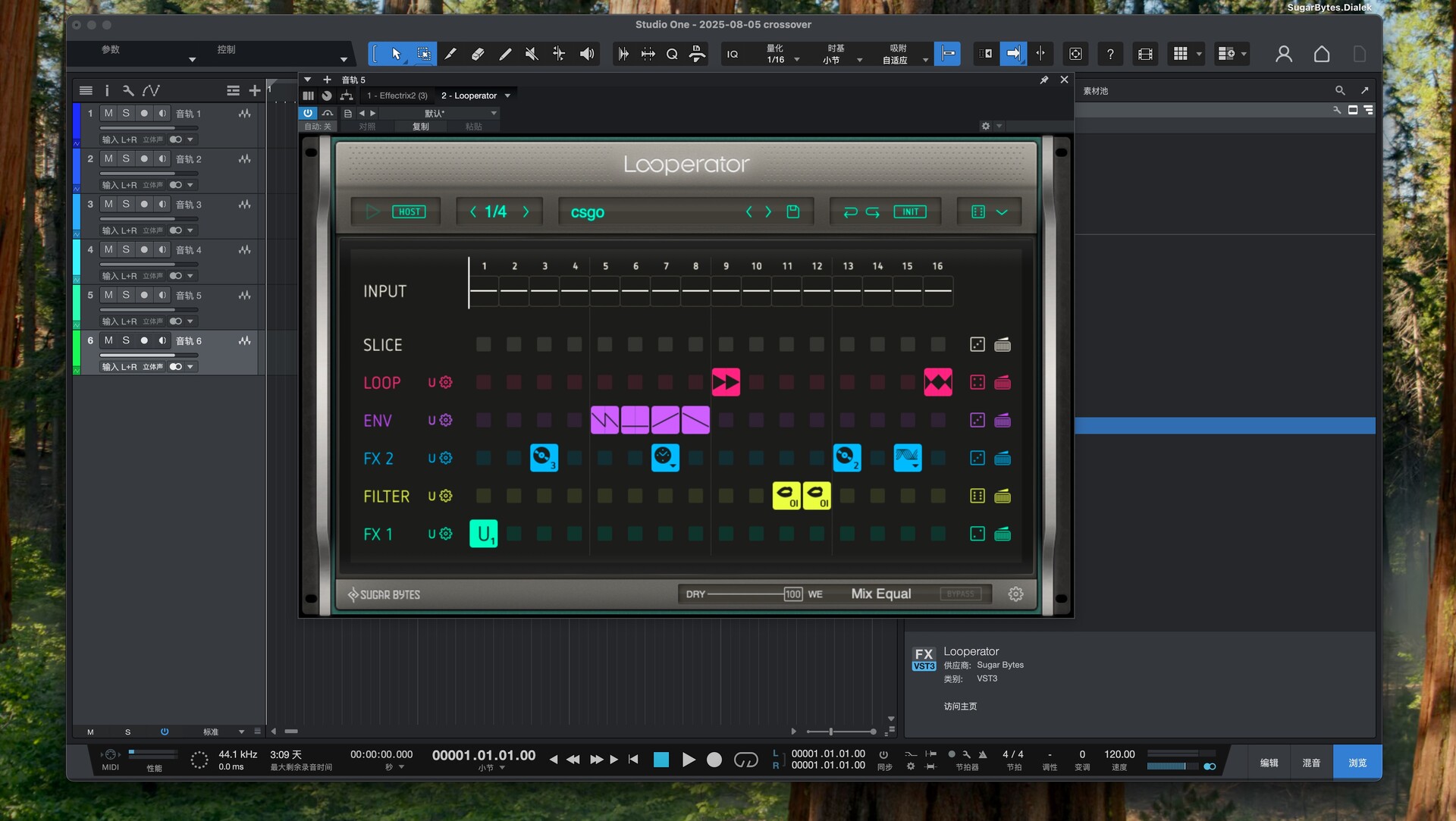This screenshot has height=821, width=1456.
Task: Click the FX 1 step 1 effect block
Action: [x=484, y=534]
